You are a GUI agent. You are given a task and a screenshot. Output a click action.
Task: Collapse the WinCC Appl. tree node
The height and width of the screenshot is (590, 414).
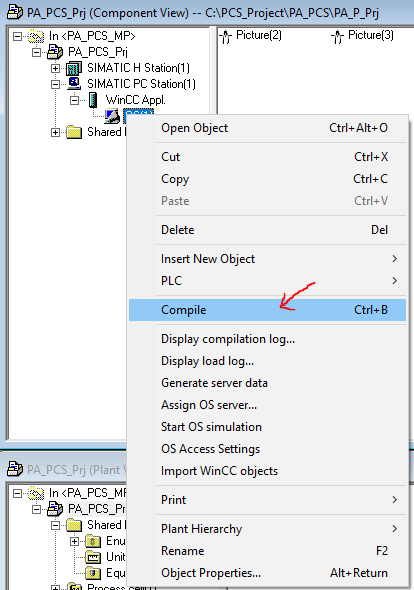[74, 100]
